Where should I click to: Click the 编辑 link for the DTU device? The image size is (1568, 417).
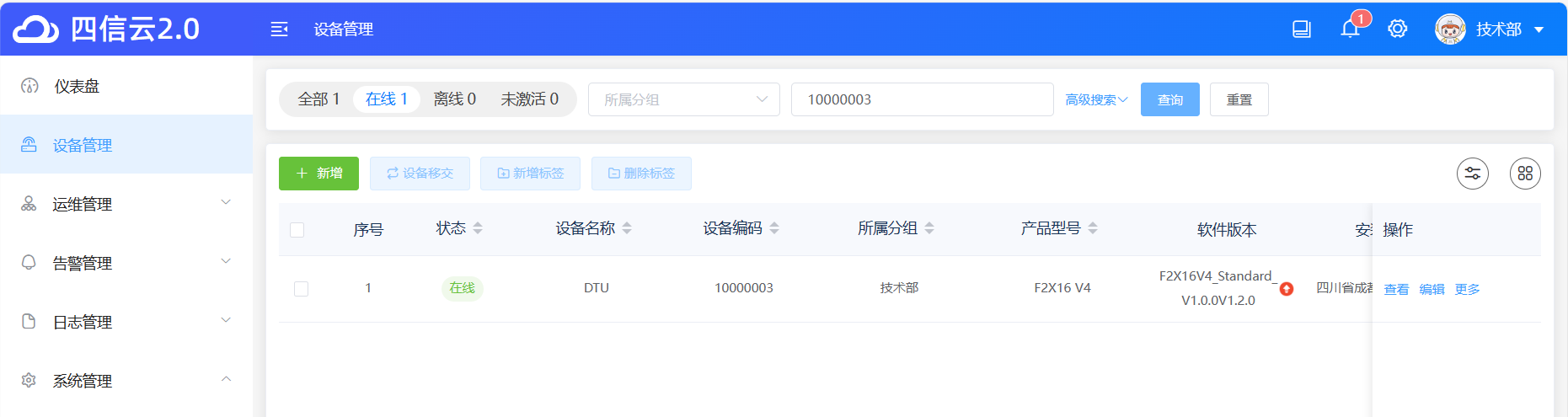1432,289
